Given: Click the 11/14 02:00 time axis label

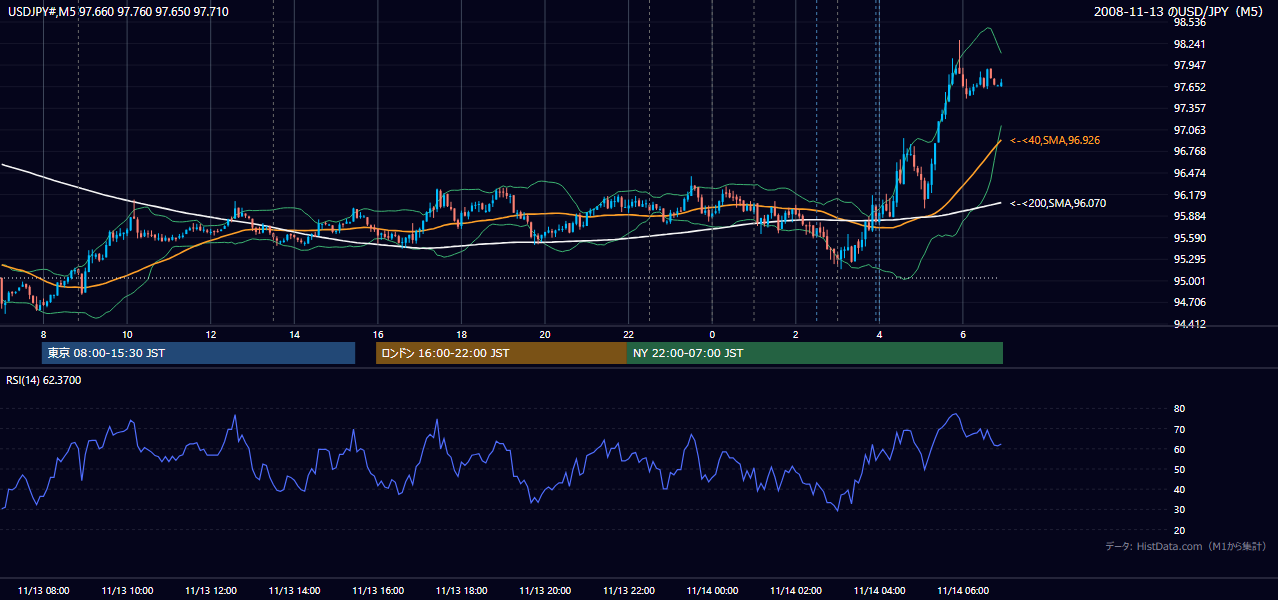Looking at the screenshot, I should coord(795,590).
